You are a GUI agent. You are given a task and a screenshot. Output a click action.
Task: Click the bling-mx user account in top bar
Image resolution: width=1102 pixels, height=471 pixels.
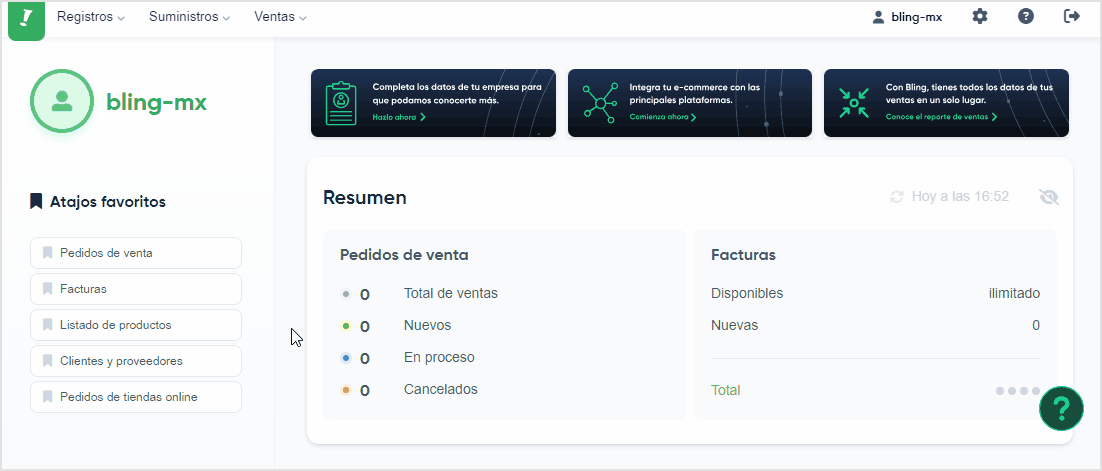[x=907, y=18]
